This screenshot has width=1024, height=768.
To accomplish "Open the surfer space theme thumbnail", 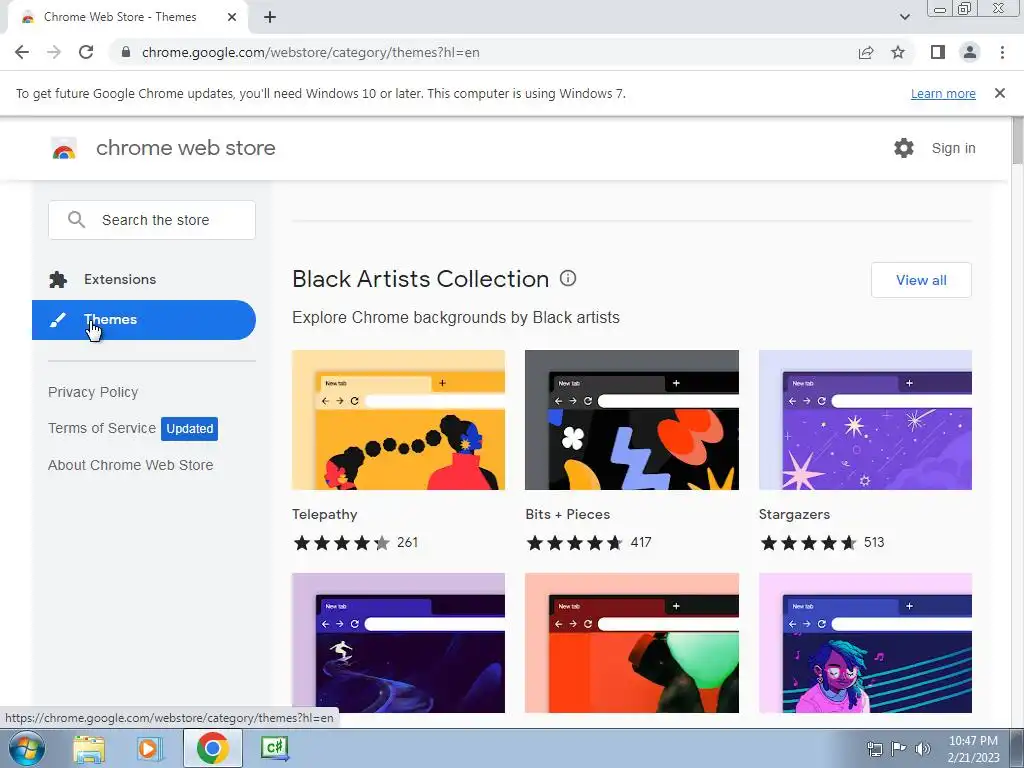I will [398, 643].
